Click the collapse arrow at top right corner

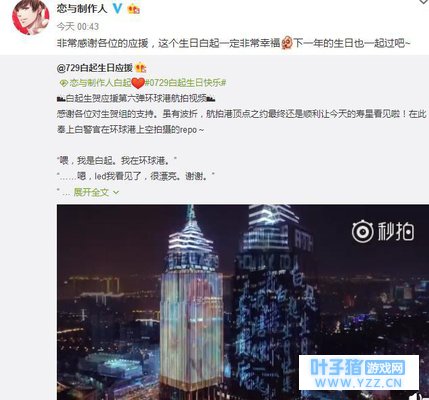click(x=424, y=2)
